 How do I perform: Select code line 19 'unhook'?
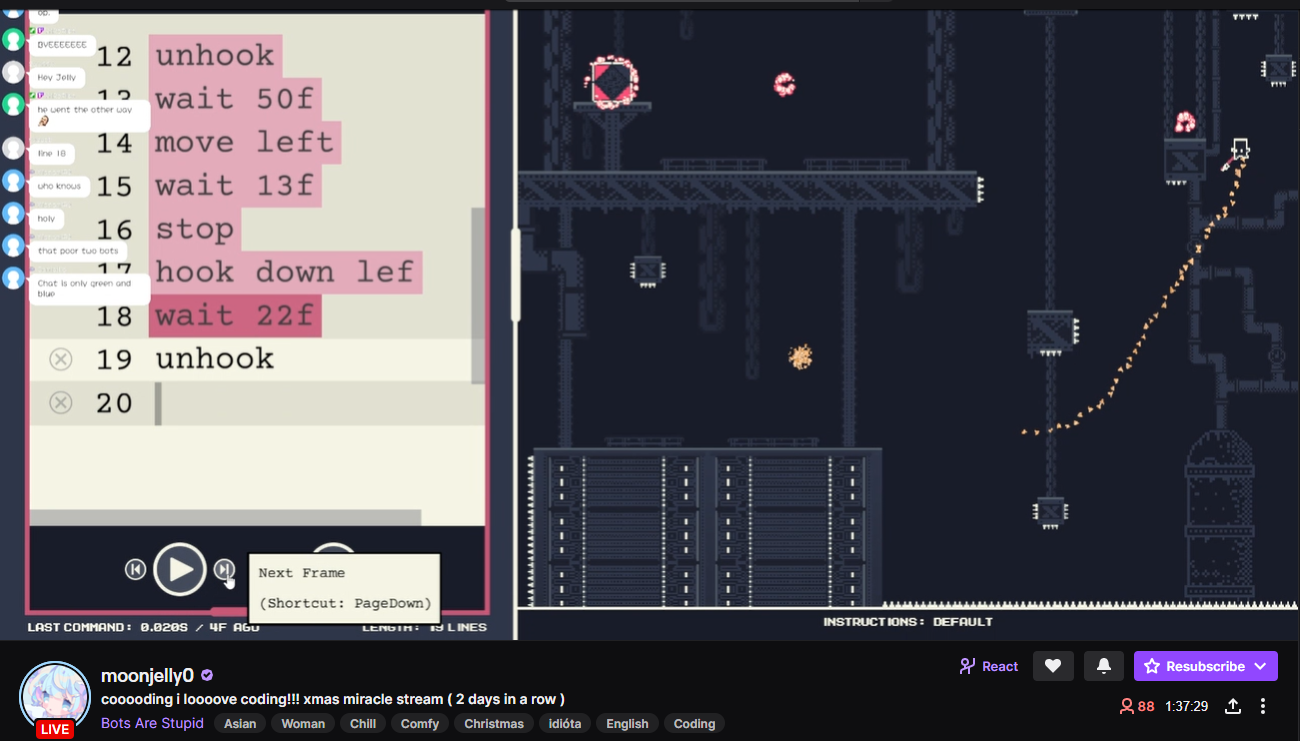tap(215, 359)
